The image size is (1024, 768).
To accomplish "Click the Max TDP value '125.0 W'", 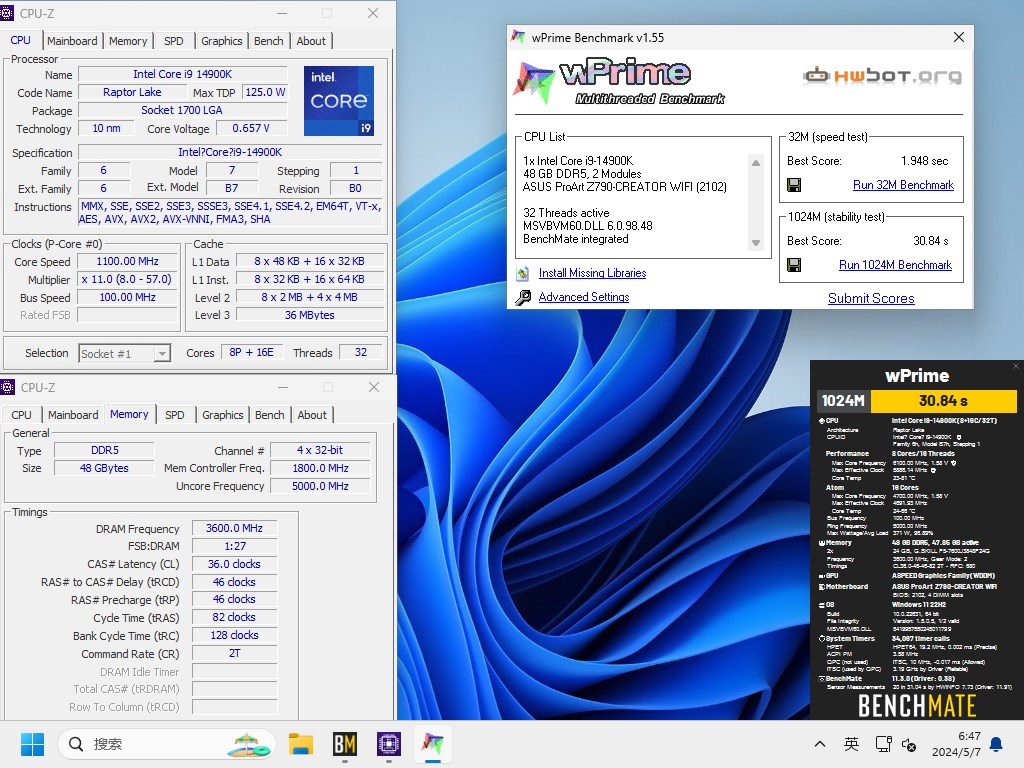I will point(265,92).
